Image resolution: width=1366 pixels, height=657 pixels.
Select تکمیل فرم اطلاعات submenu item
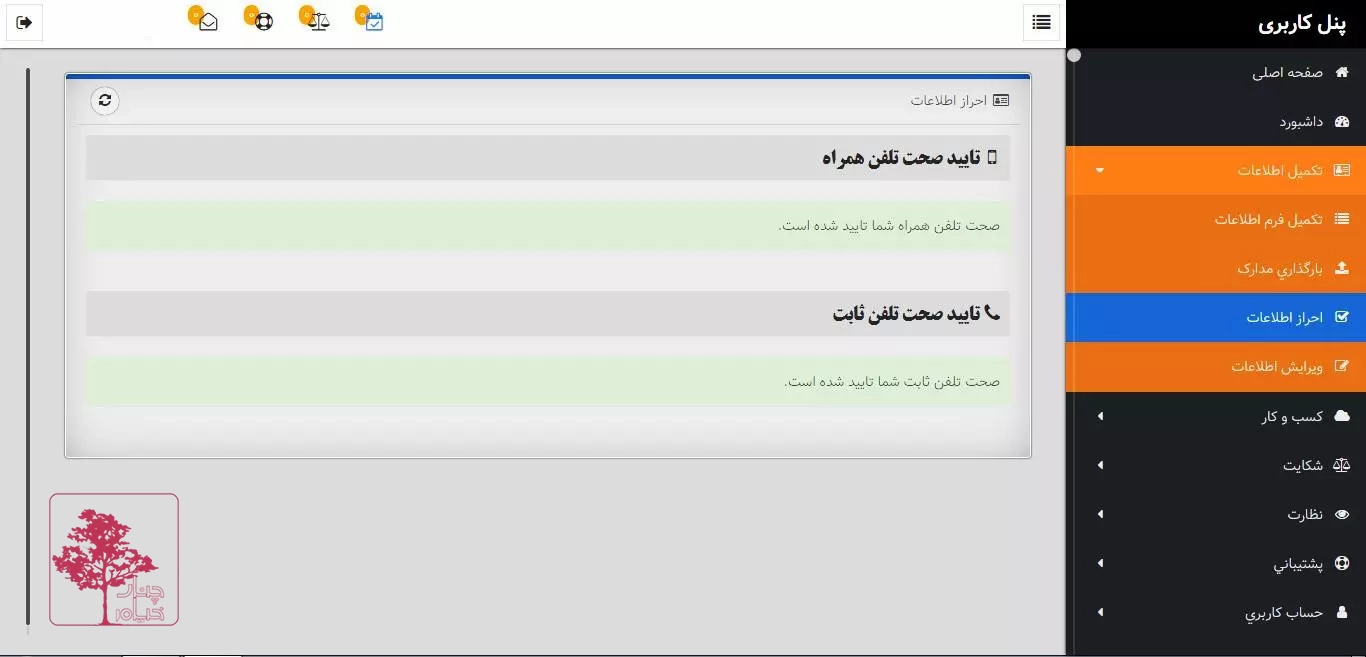tap(1216, 219)
